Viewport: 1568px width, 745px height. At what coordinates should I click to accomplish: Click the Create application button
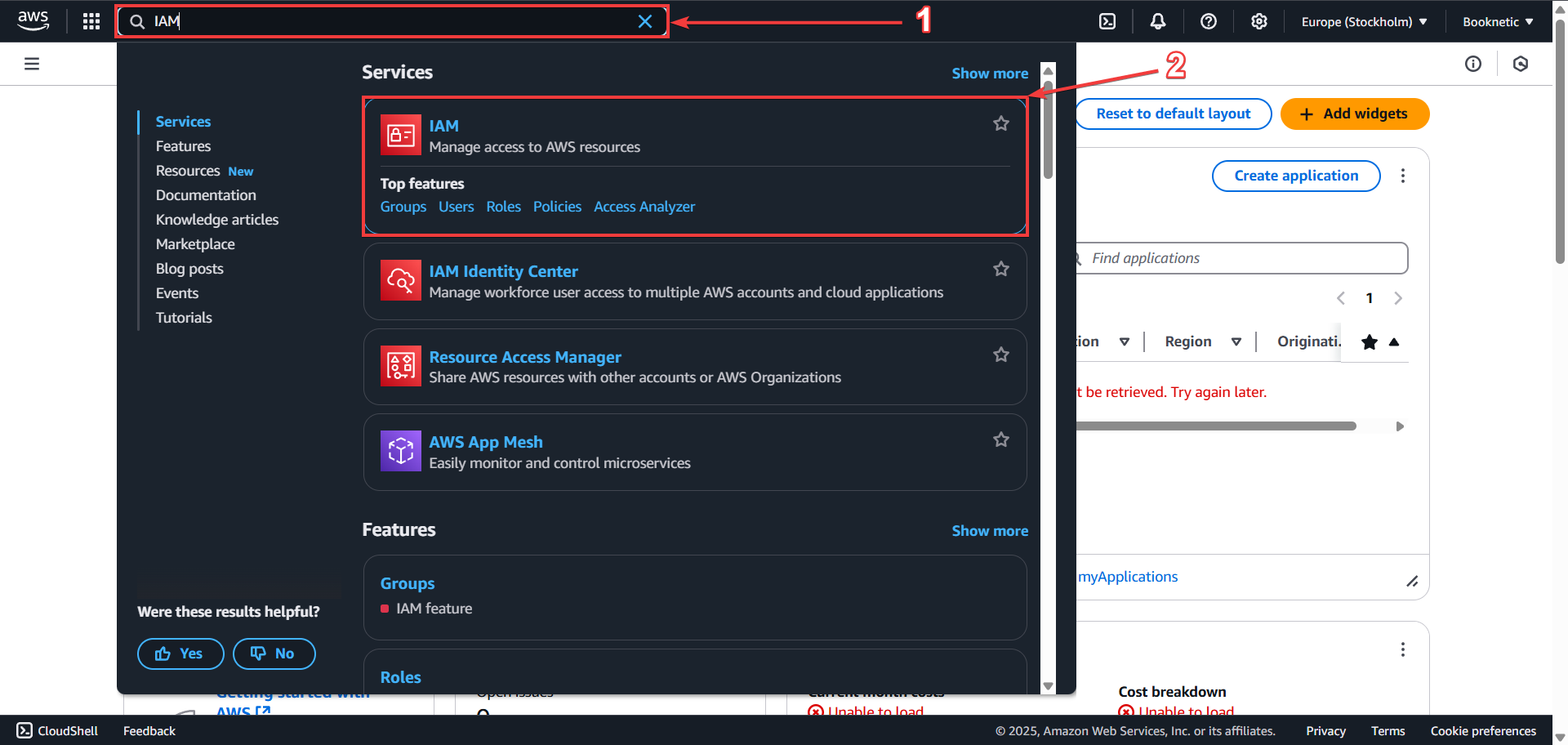pyautogui.click(x=1296, y=176)
